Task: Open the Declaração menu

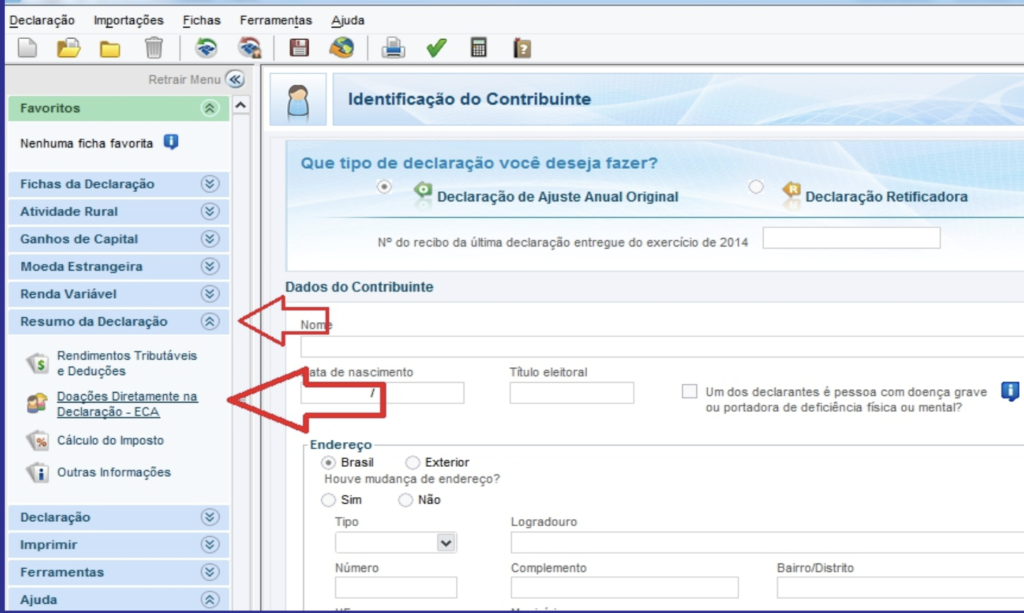Action: coord(42,20)
